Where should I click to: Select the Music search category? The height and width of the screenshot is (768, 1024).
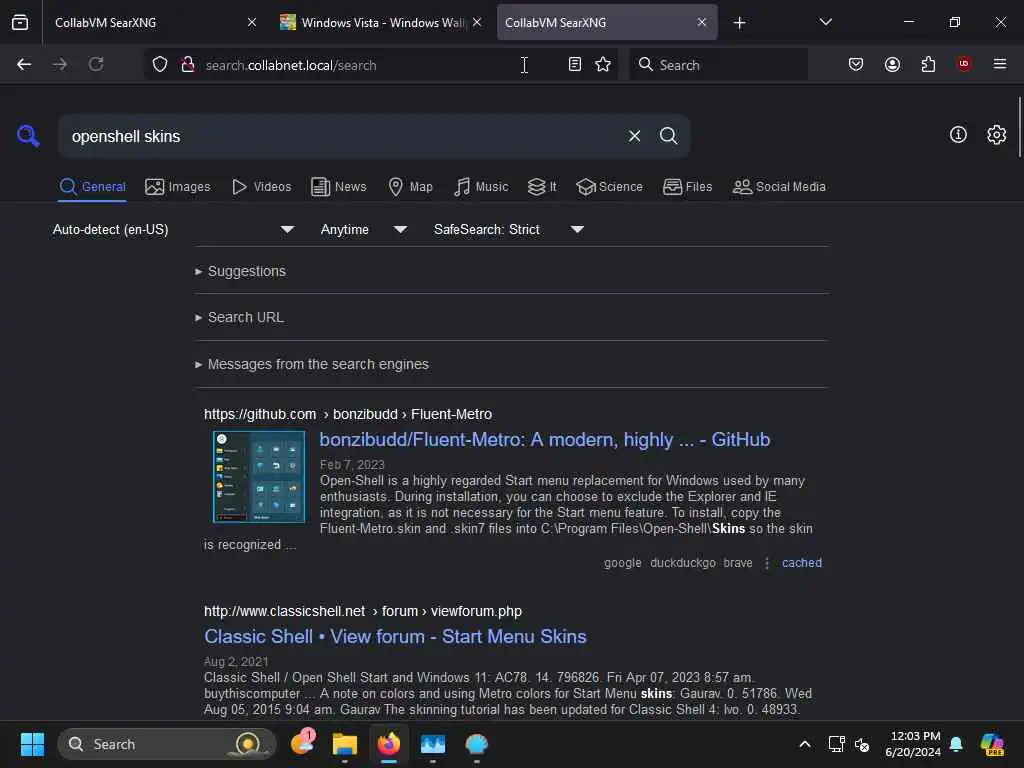pyautogui.click(x=481, y=187)
